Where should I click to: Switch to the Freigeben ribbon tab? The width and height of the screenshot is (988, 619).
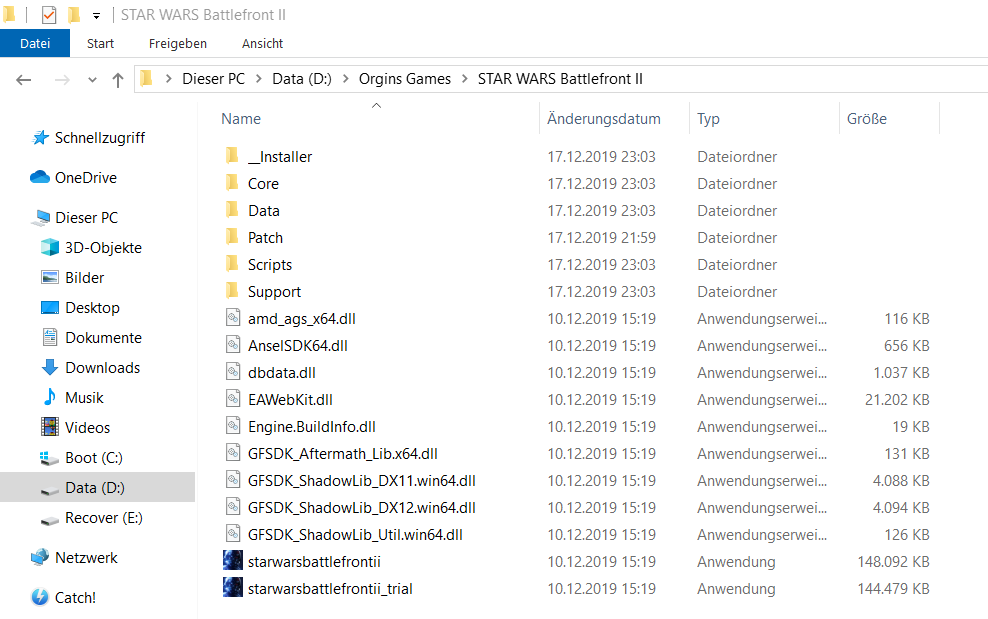coord(178,43)
